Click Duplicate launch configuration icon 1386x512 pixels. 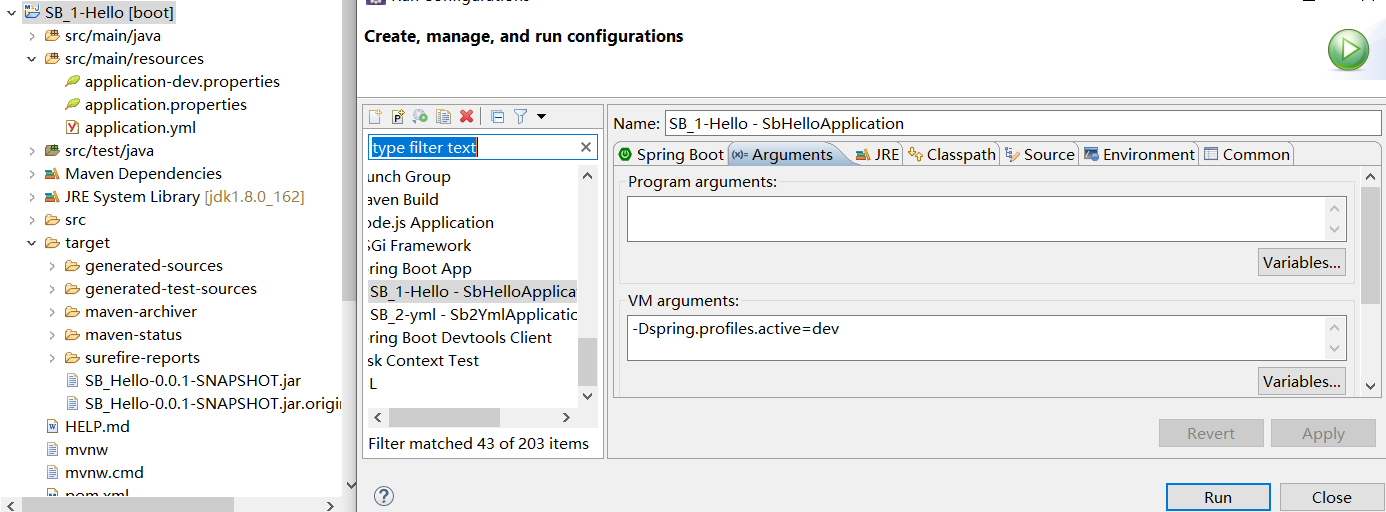click(444, 116)
